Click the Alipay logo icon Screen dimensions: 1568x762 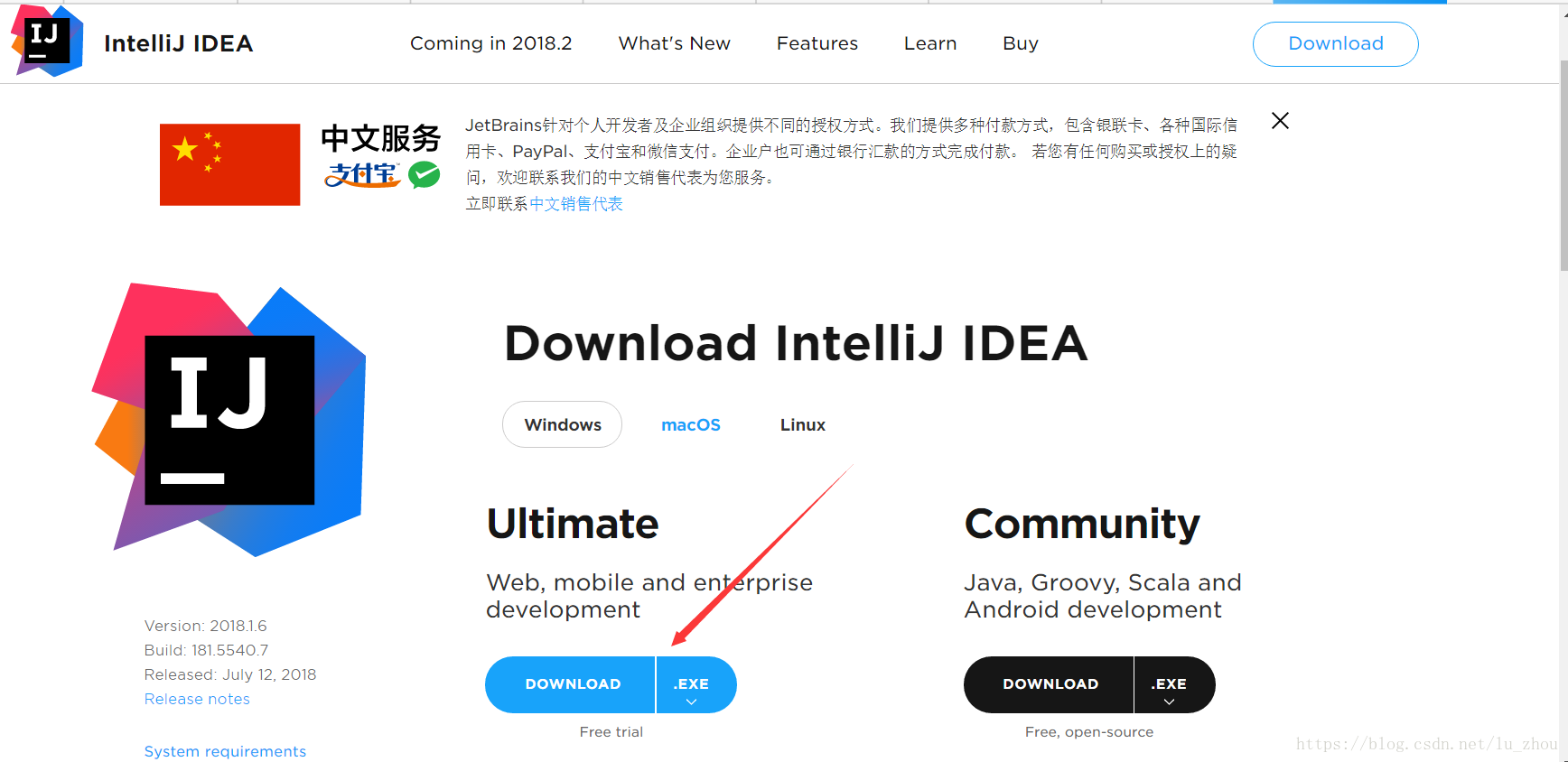point(362,174)
